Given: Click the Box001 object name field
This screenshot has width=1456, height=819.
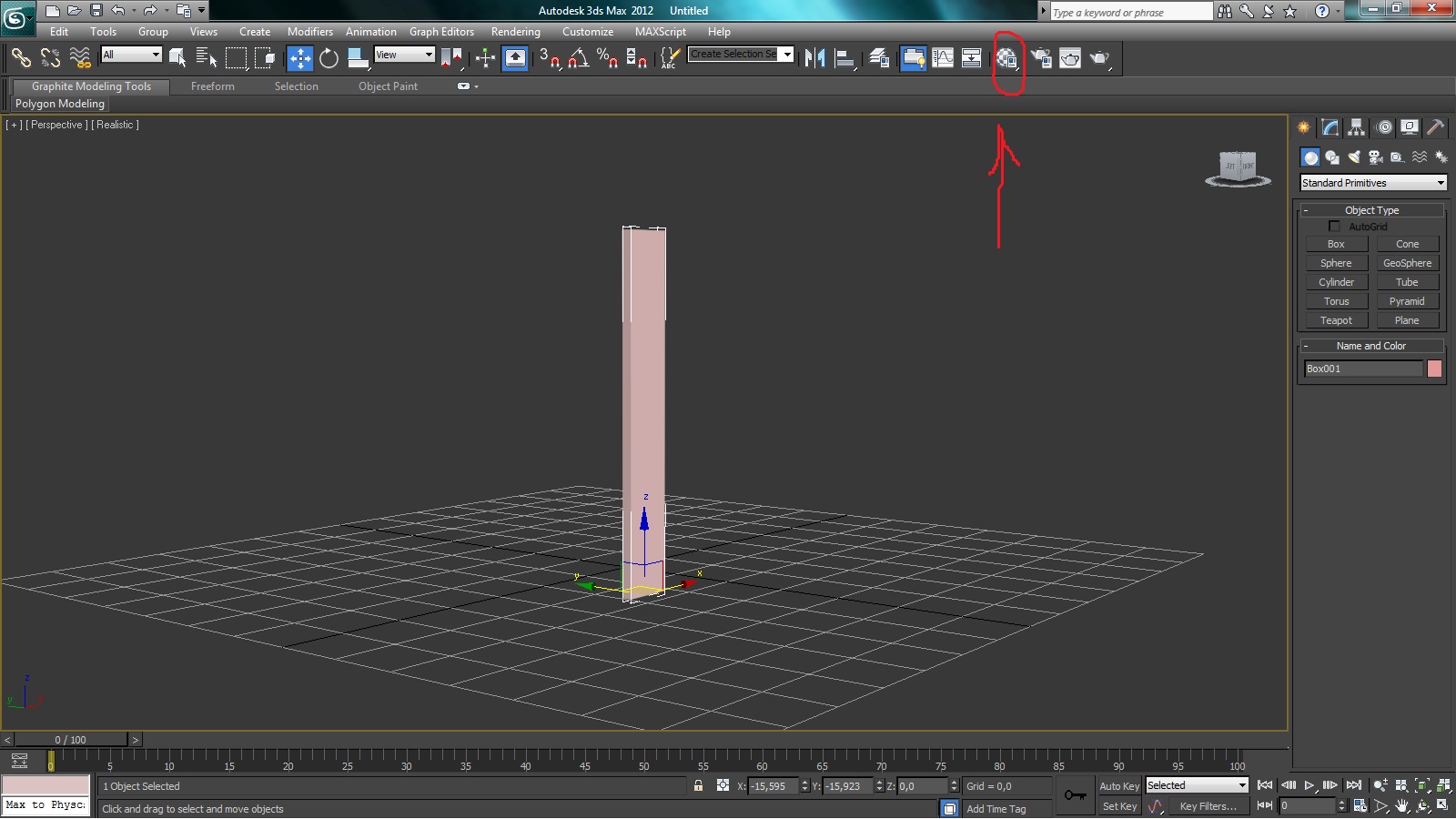Looking at the screenshot, I should 1362,369.
